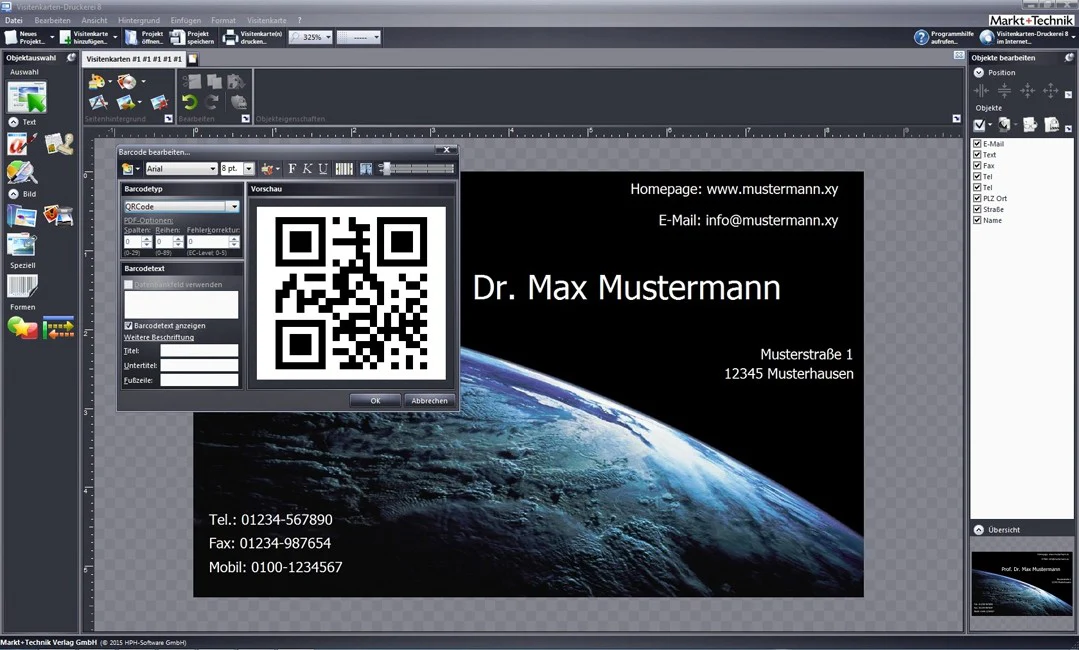Click Visitenkarte(n) drucken printer icon
Image resolution: width=1079 pixels, height=650 pixels.
[x=230, y=37]
